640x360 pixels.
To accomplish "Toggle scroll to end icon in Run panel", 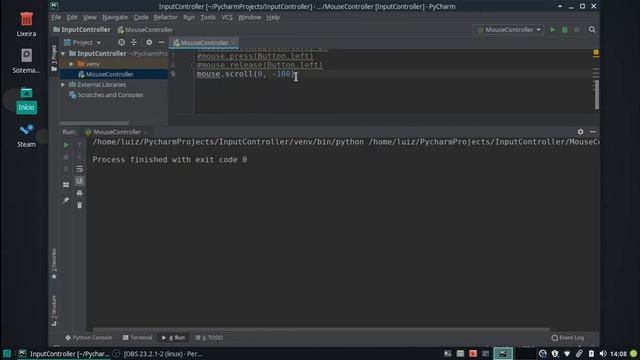I will click(x=80, y=181).
